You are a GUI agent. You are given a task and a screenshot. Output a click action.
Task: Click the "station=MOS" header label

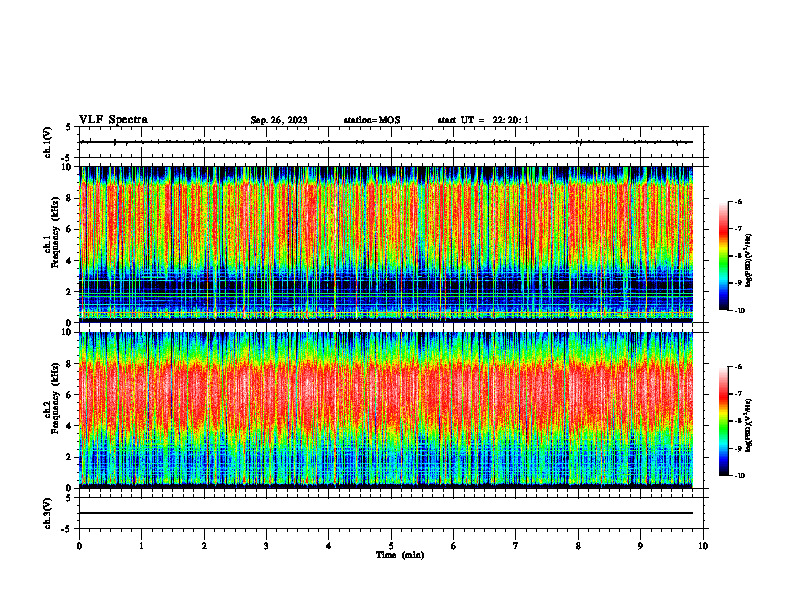[372, 120]
